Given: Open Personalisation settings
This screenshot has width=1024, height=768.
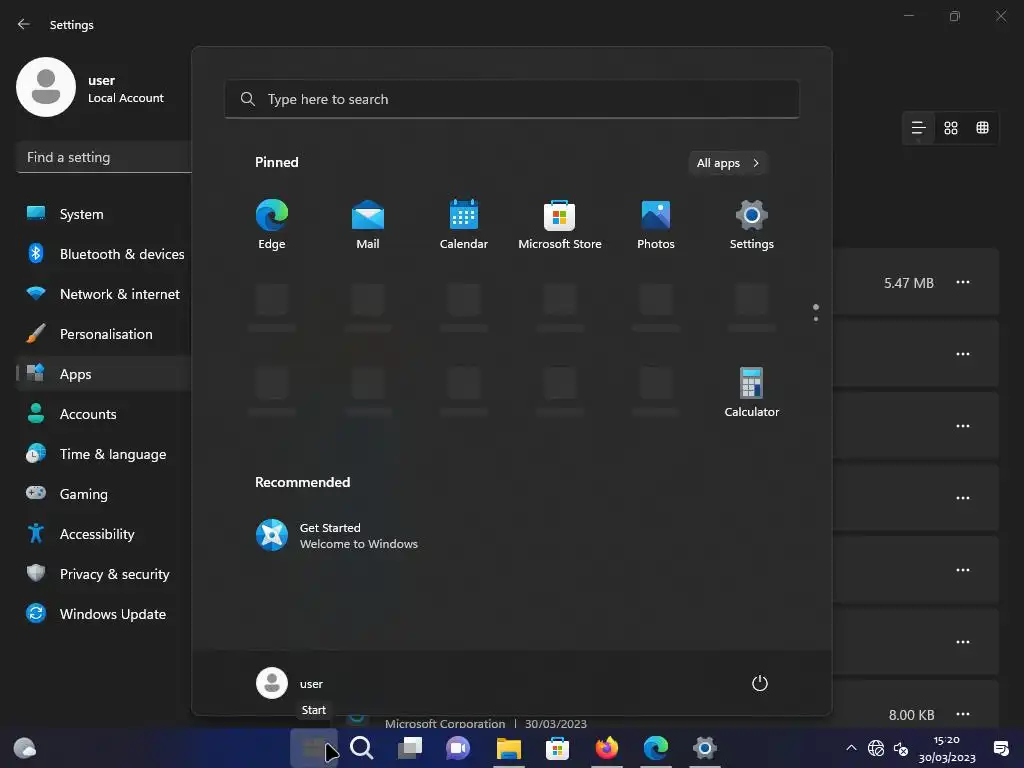Looking at the screenshot, I should (104, 334).
